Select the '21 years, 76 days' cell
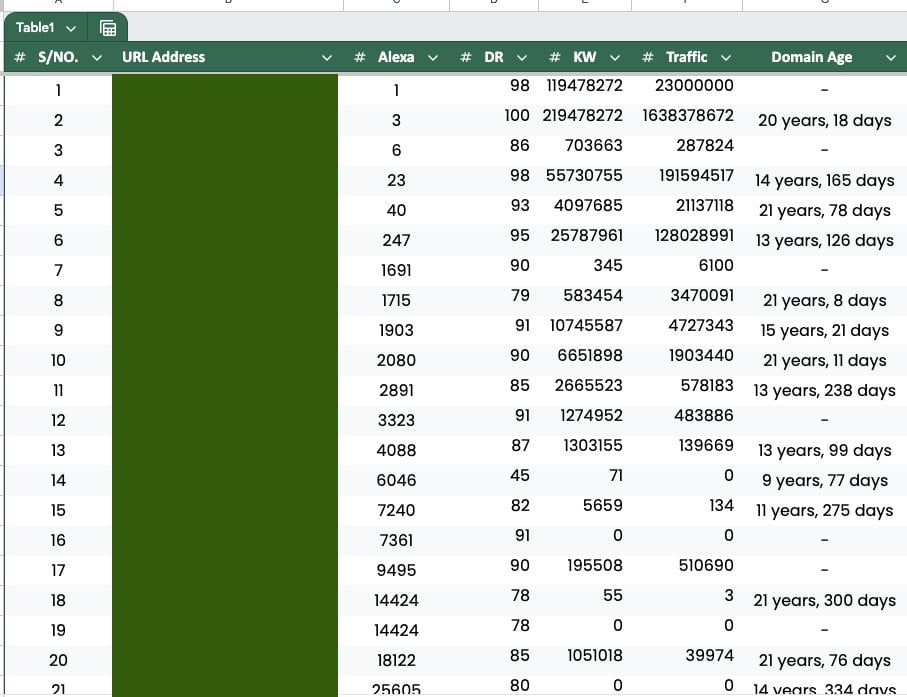The height and width of the screenshot is (697, 907). point(824,661)
